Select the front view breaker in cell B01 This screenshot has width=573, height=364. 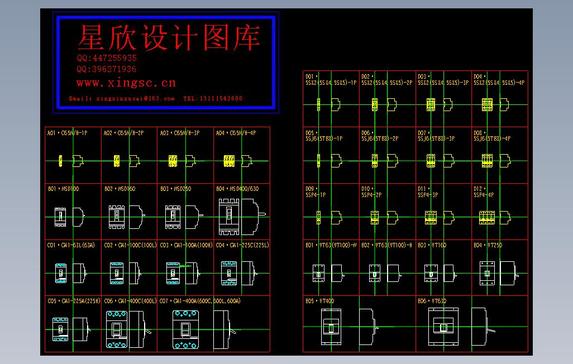pos(60,217)
